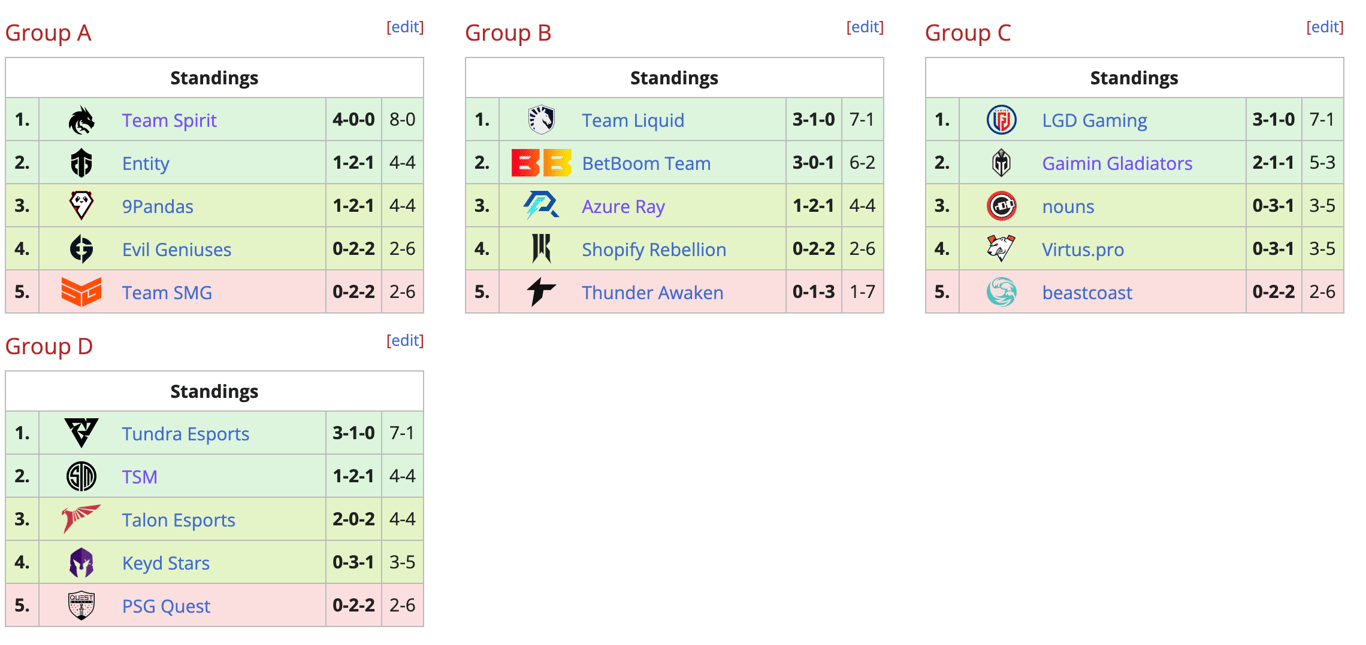Click the Thunder Awaken logo
Image resolution: width=1366 pixels, height=645 pixels.
[x=541, y=292]
